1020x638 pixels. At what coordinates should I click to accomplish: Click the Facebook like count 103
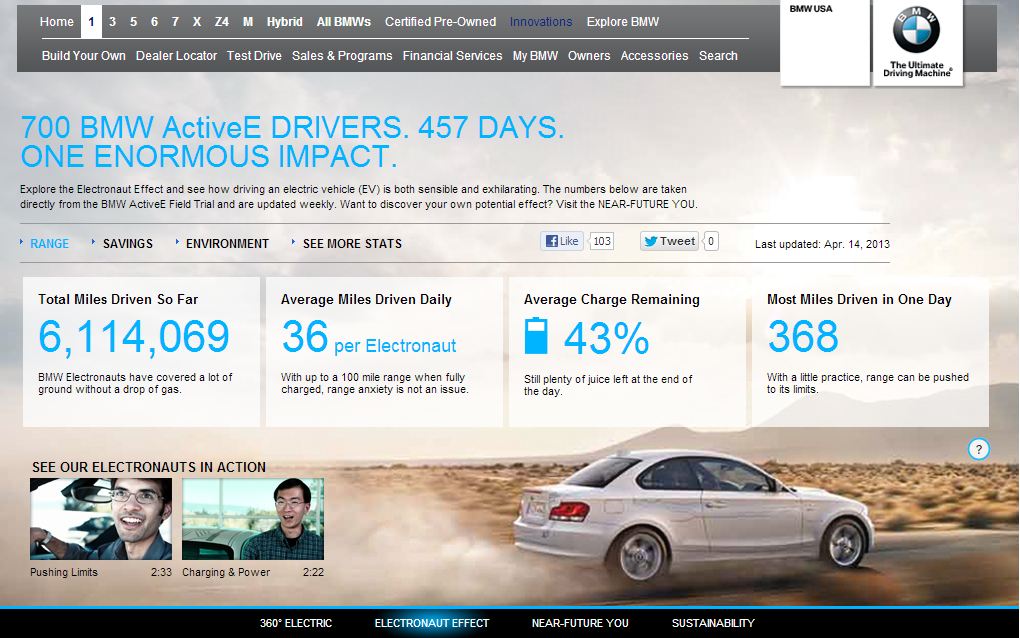click(601, 241)
